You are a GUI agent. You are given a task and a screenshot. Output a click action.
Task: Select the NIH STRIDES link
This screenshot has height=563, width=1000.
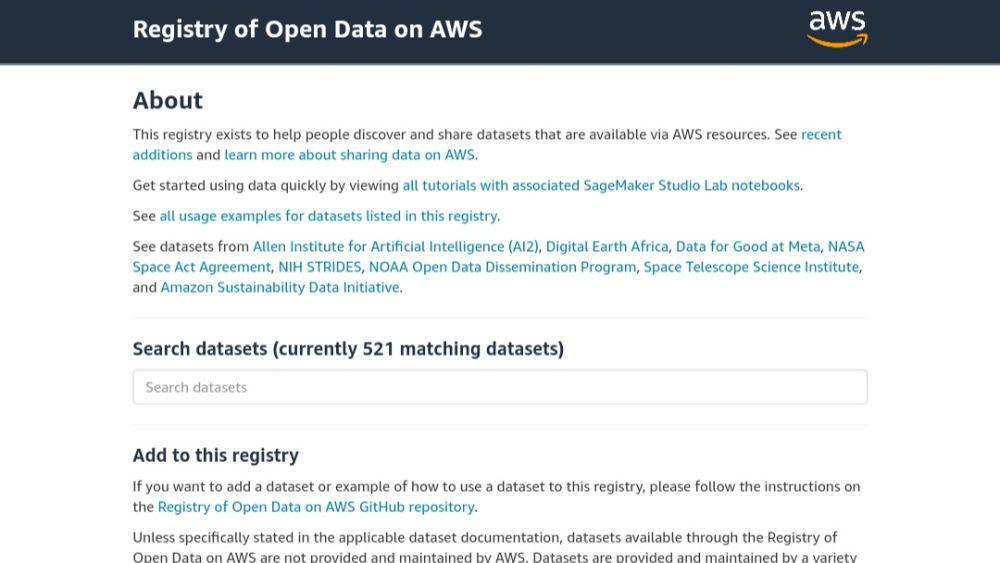(320, 267)
